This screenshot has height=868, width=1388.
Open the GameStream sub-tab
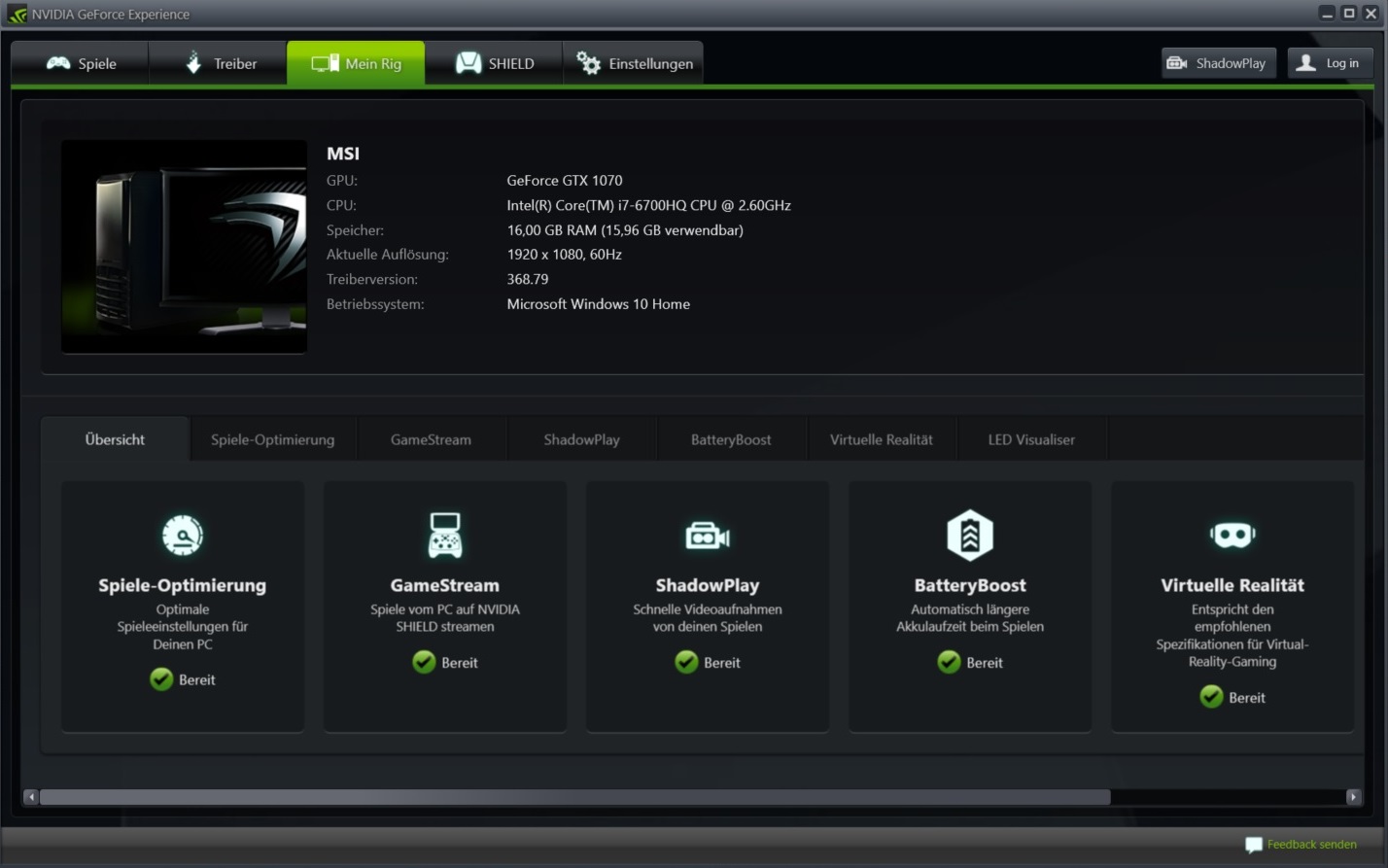tap(431, 439)
